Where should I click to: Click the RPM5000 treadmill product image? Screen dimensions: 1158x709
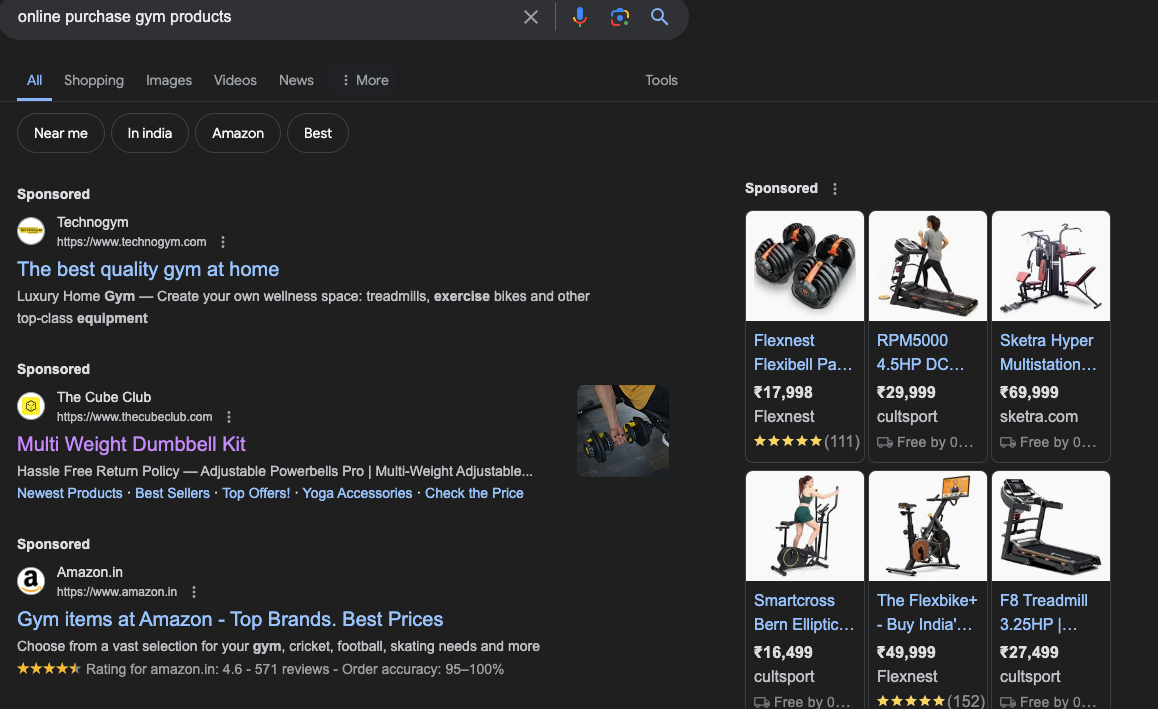928,267
